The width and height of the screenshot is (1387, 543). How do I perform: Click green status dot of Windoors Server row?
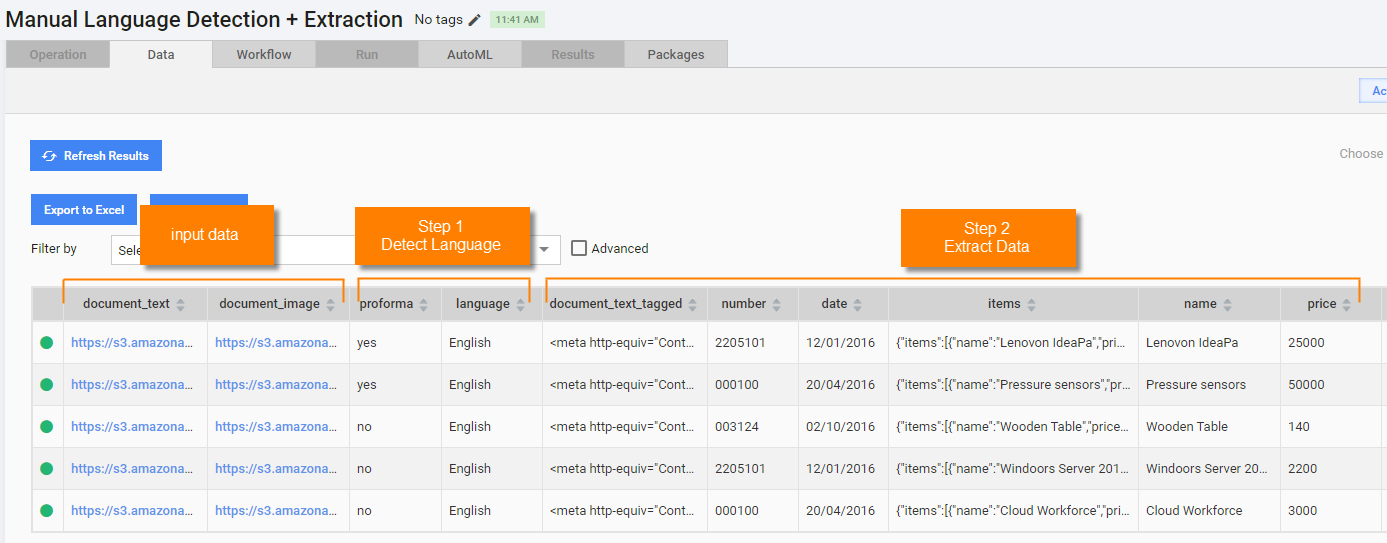point(46,468)
